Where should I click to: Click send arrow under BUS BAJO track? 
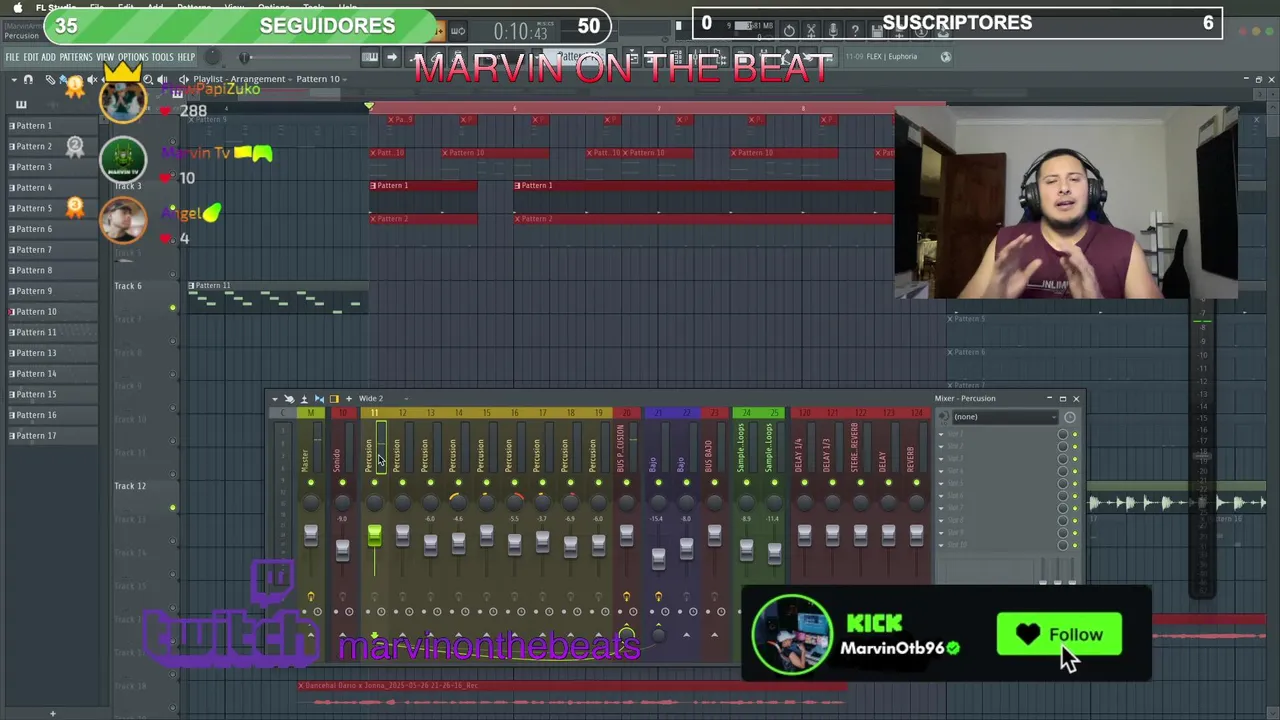click(714, 635)
